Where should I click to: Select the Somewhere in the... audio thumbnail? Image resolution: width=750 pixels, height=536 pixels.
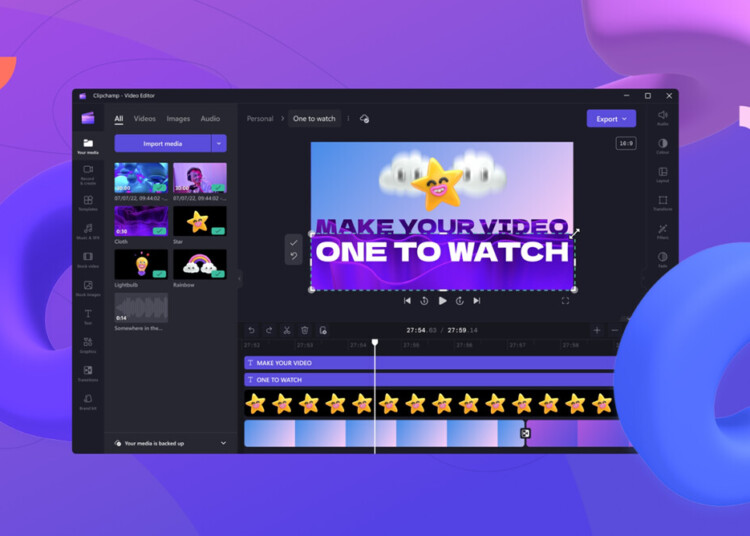[141, 307]
